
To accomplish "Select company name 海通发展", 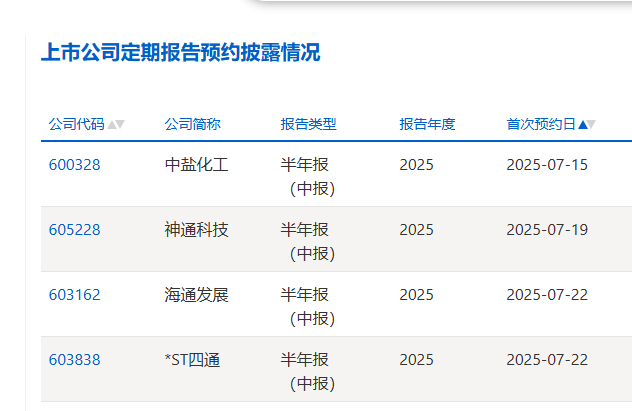I will click(196, 295).
